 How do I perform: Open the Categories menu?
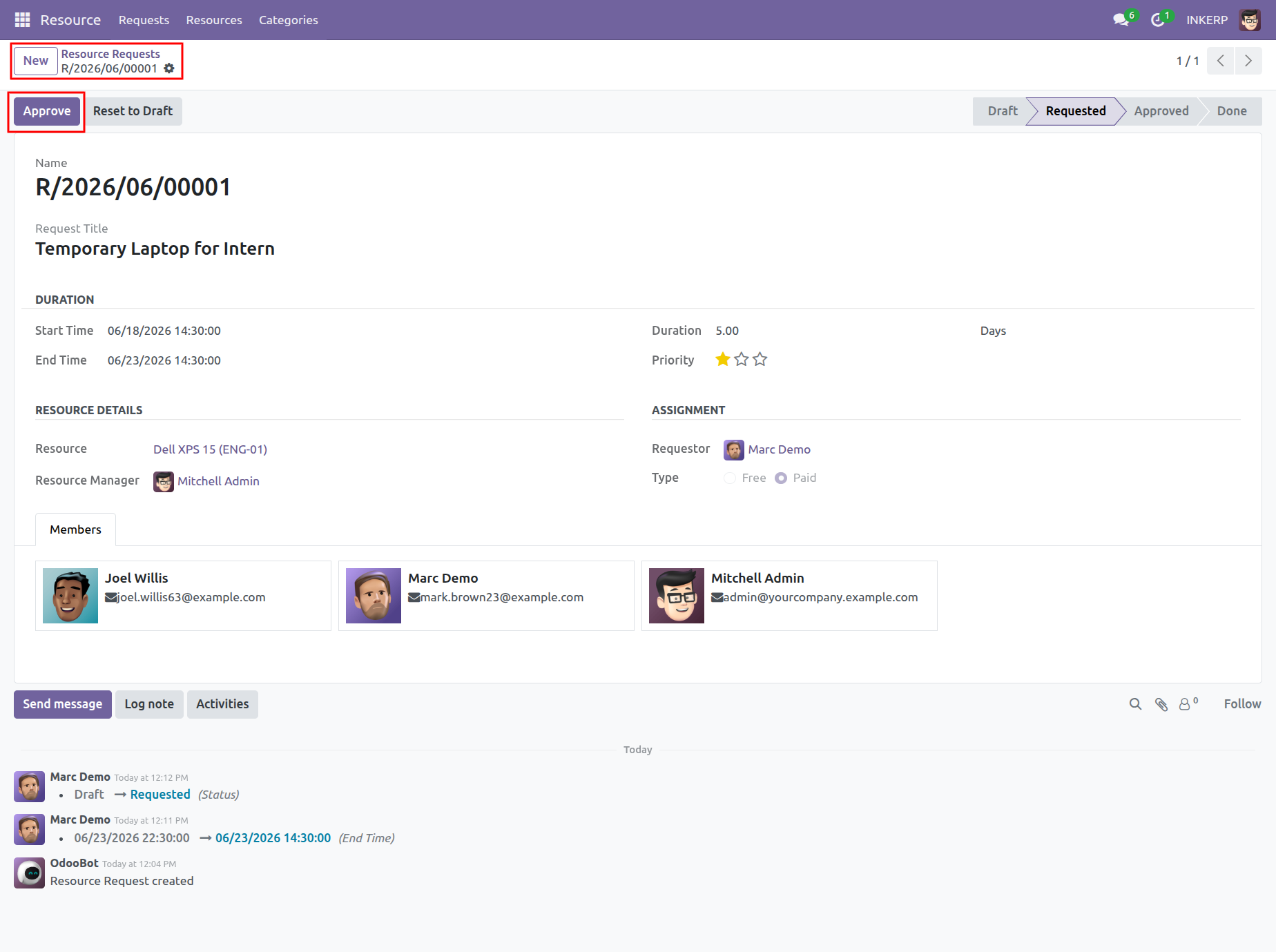[x=289, y=20]
